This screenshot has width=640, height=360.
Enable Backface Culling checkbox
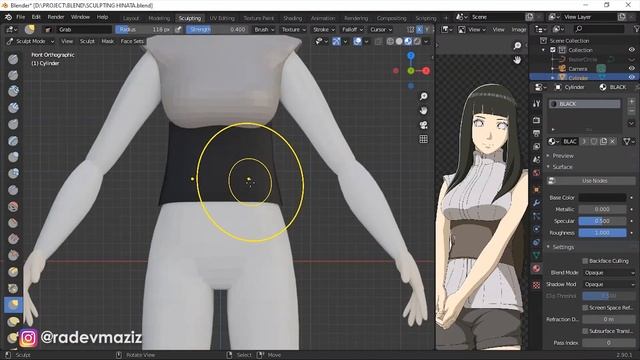coord(585,261)
